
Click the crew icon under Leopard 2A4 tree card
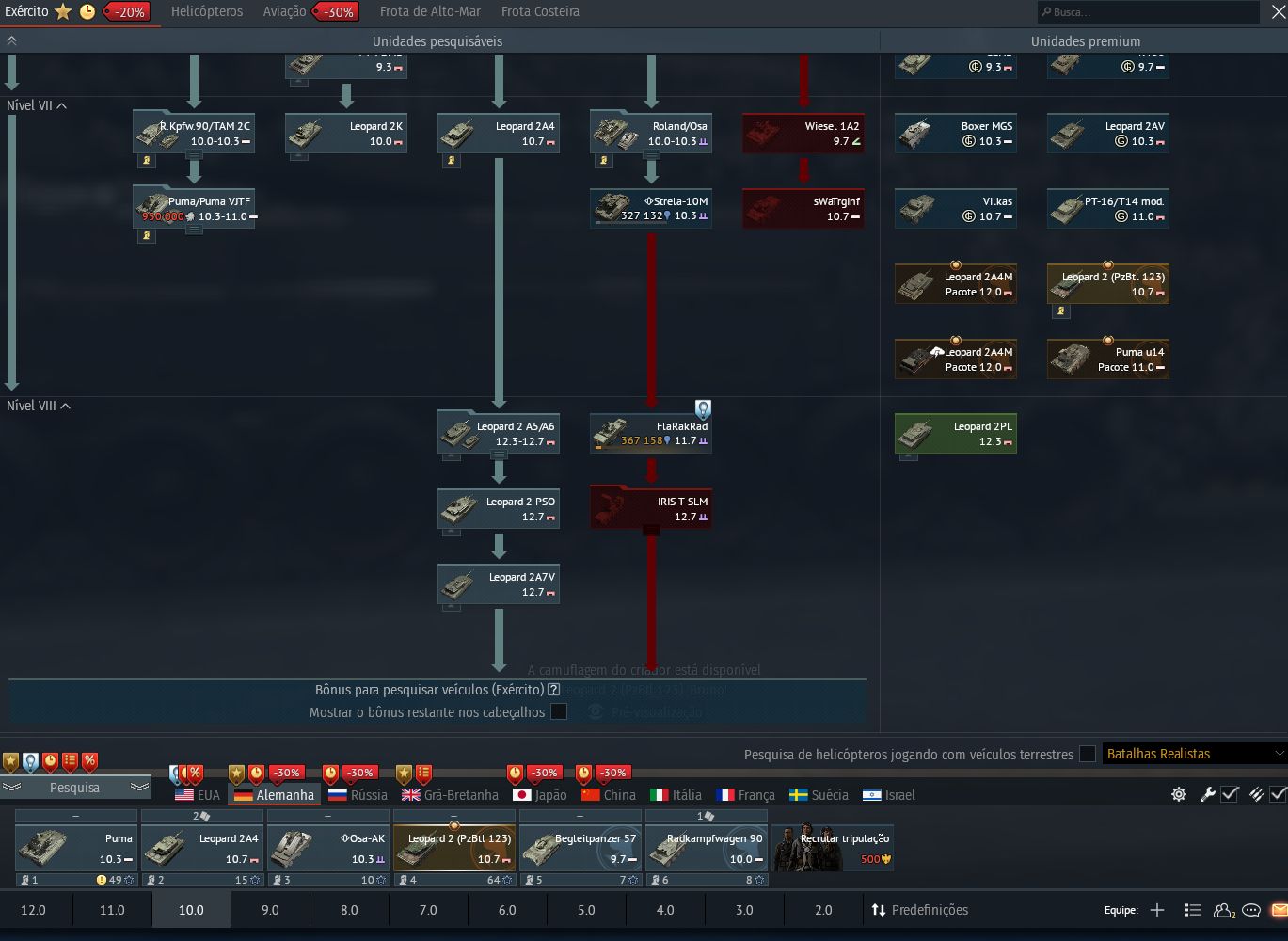point(451,161)
